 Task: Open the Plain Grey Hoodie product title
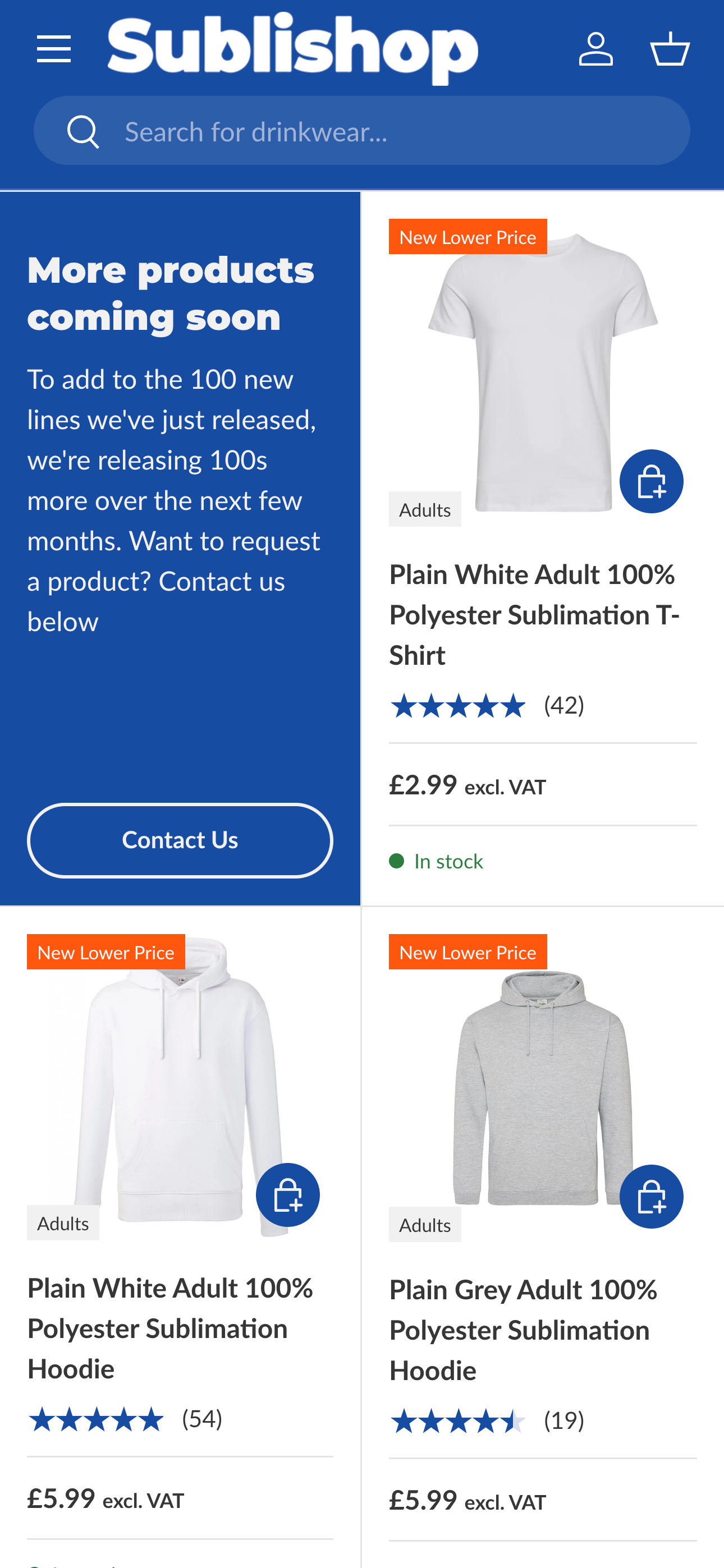point(524,1330)
